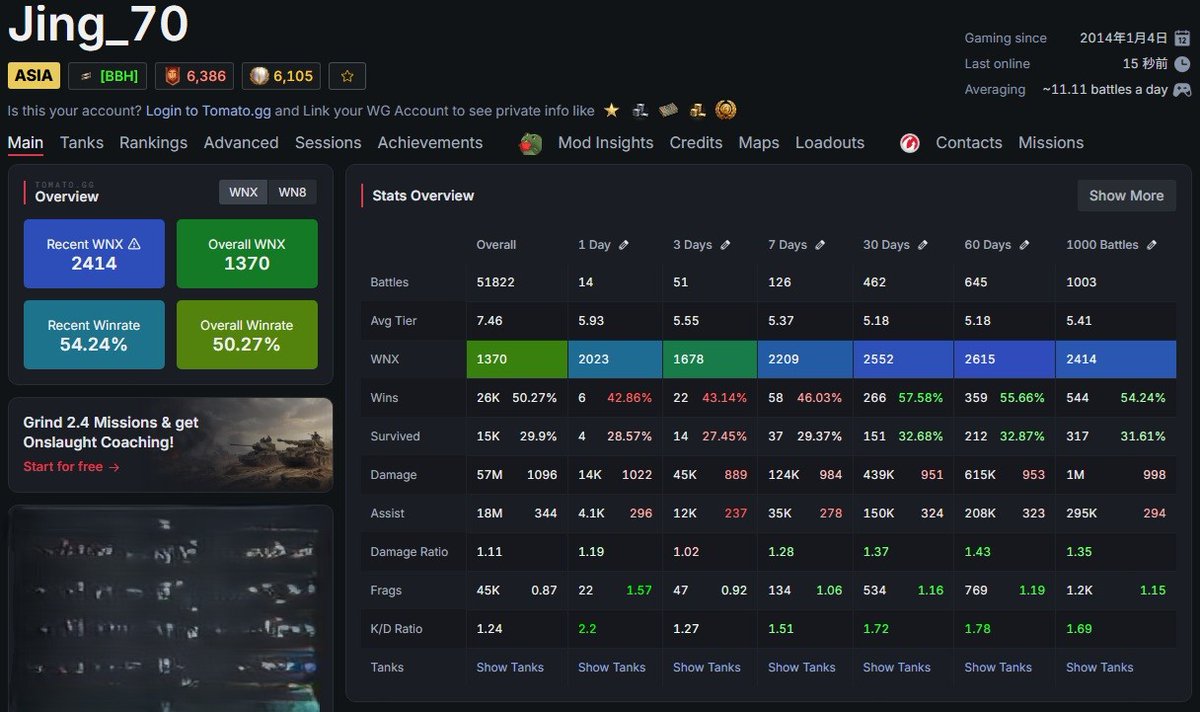Switch to the Sessions tab
The width and height of the screenshot is (1200, 712).
tap(328, 143)
